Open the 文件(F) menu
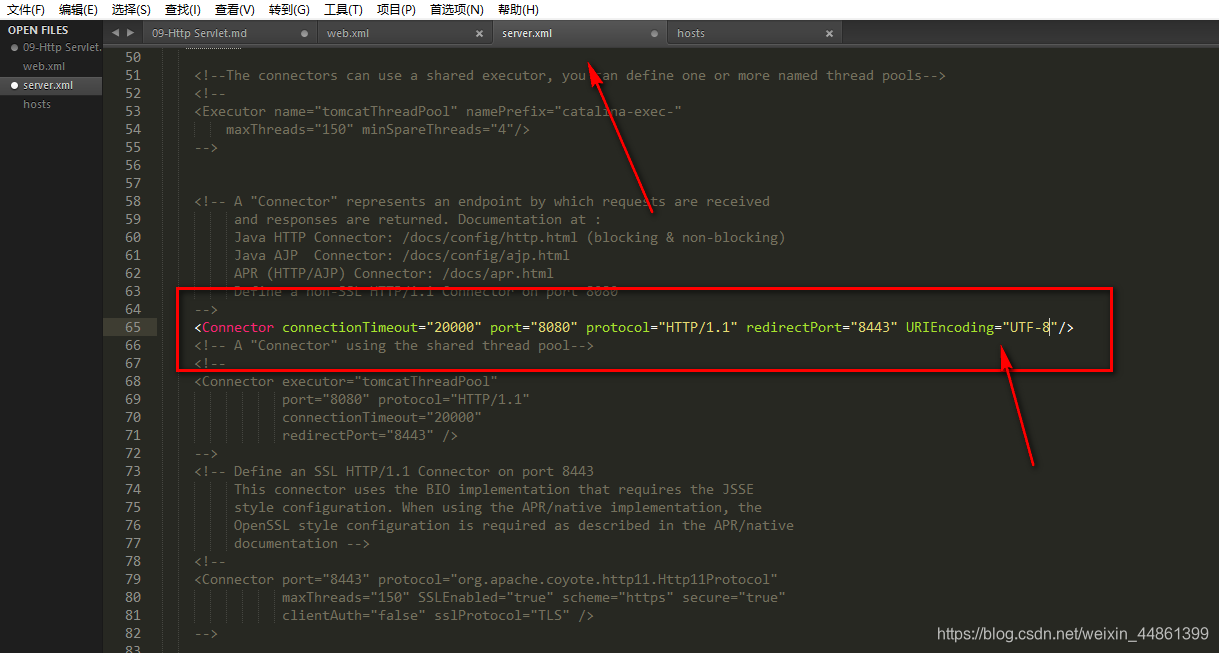1219x653 pixels. point(26,10)
